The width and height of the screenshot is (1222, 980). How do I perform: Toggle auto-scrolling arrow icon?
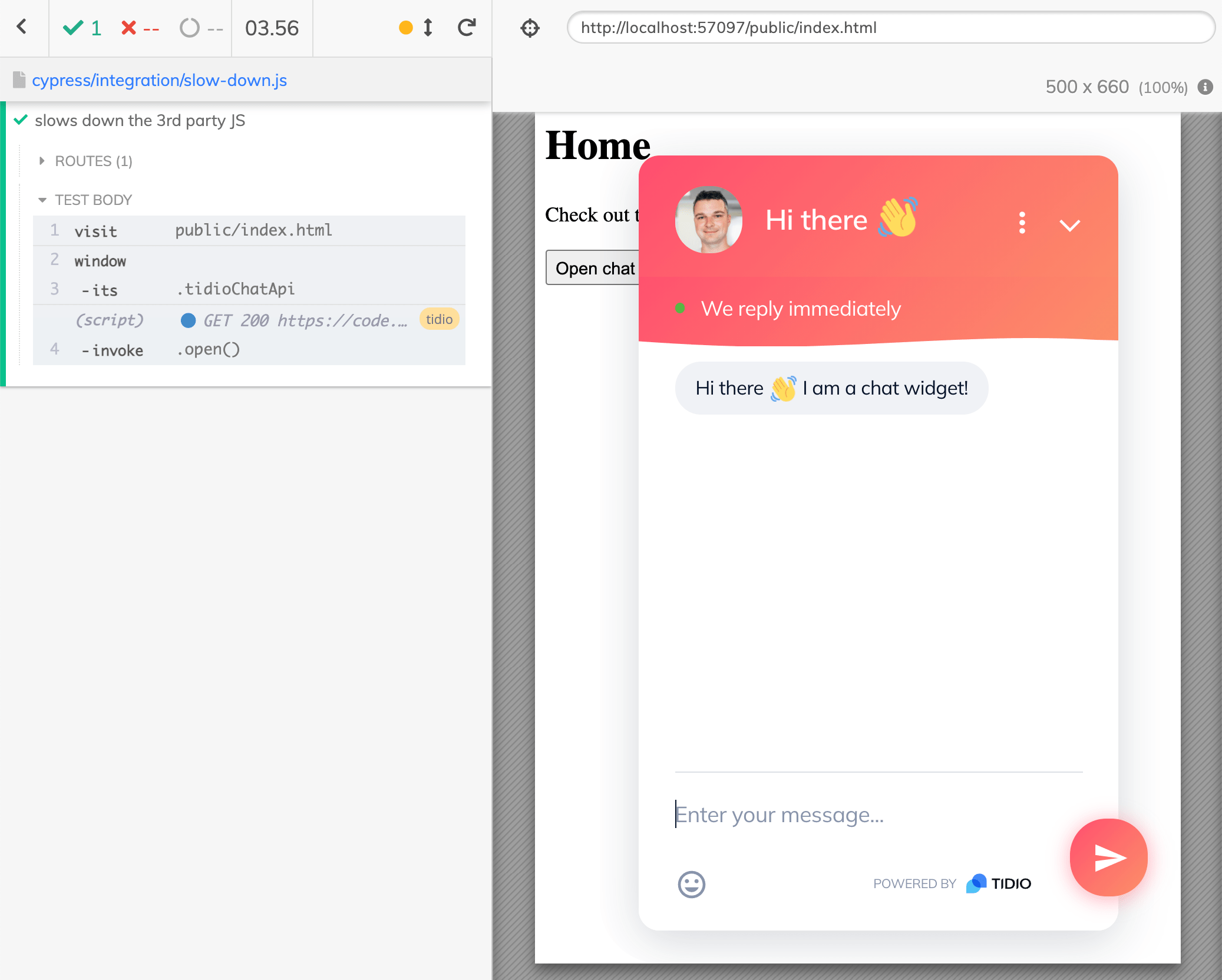tap(428, 27)
